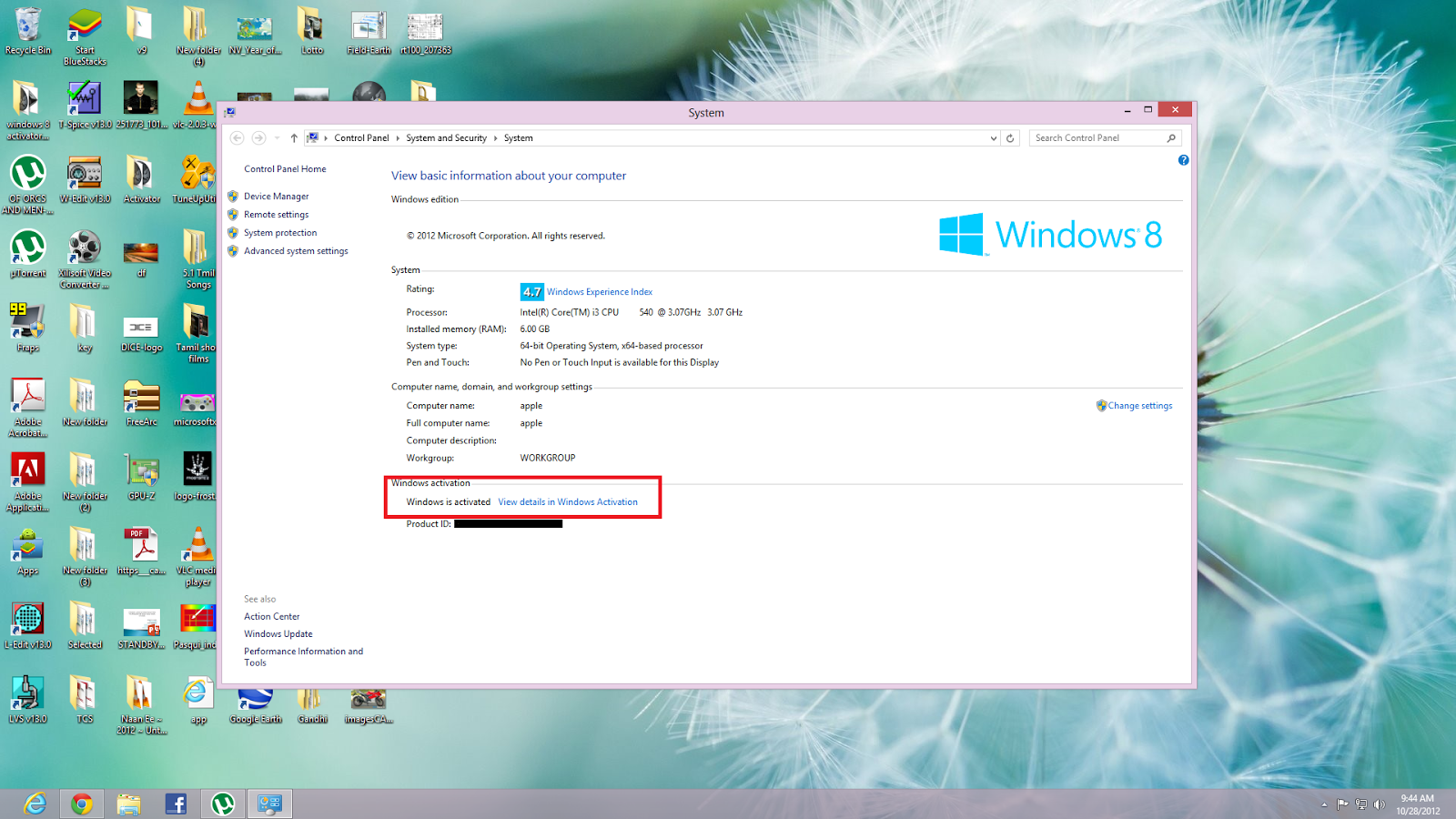The height and width of the screenshot is (819, 1456).
Task: Select the imagesCA motorcycle image
Action: (369, 707)
